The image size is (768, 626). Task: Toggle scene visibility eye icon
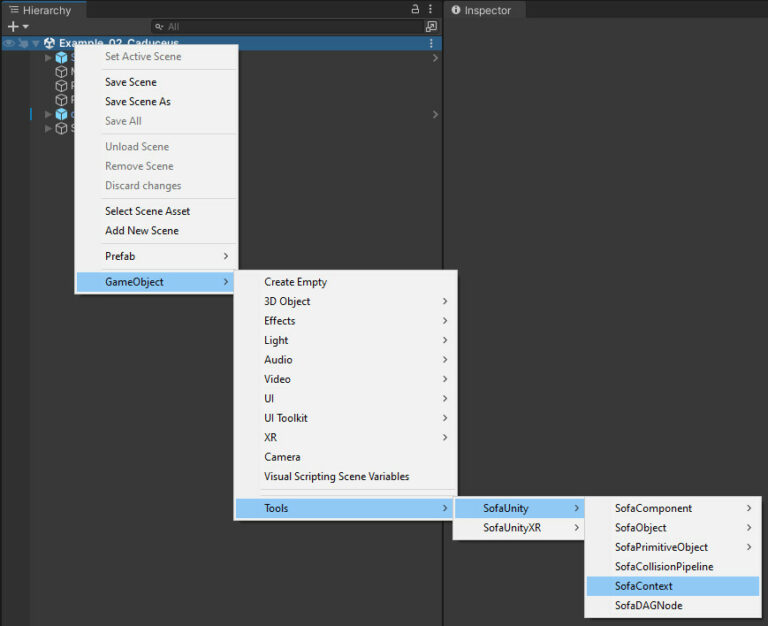tap(9, 44)
